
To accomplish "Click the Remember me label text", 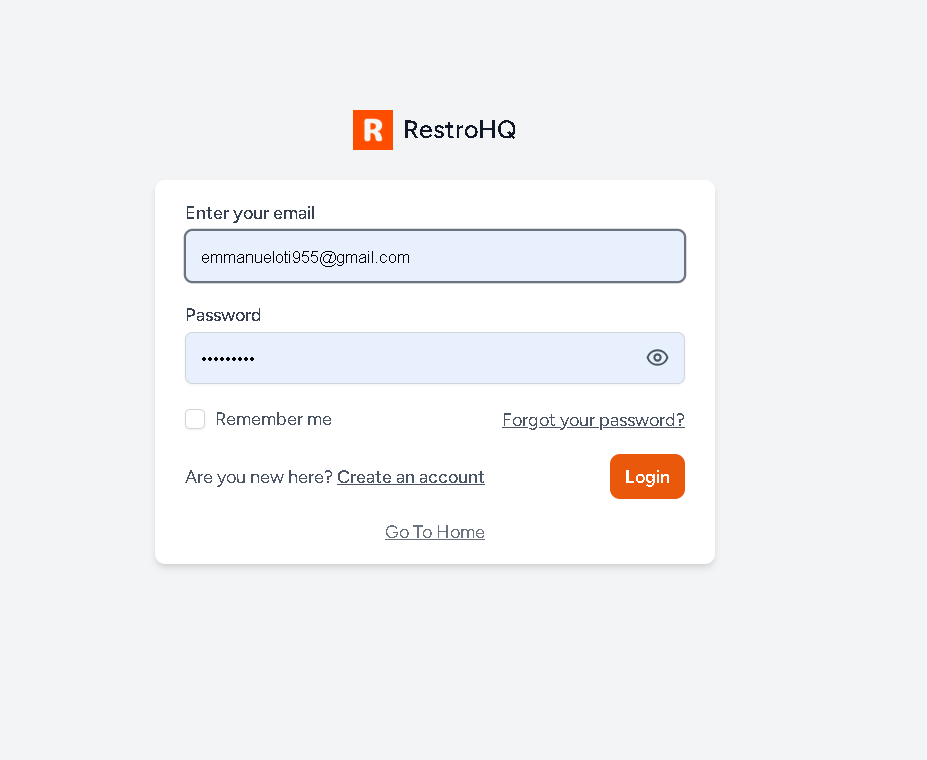I will click(x=273, y=419).
